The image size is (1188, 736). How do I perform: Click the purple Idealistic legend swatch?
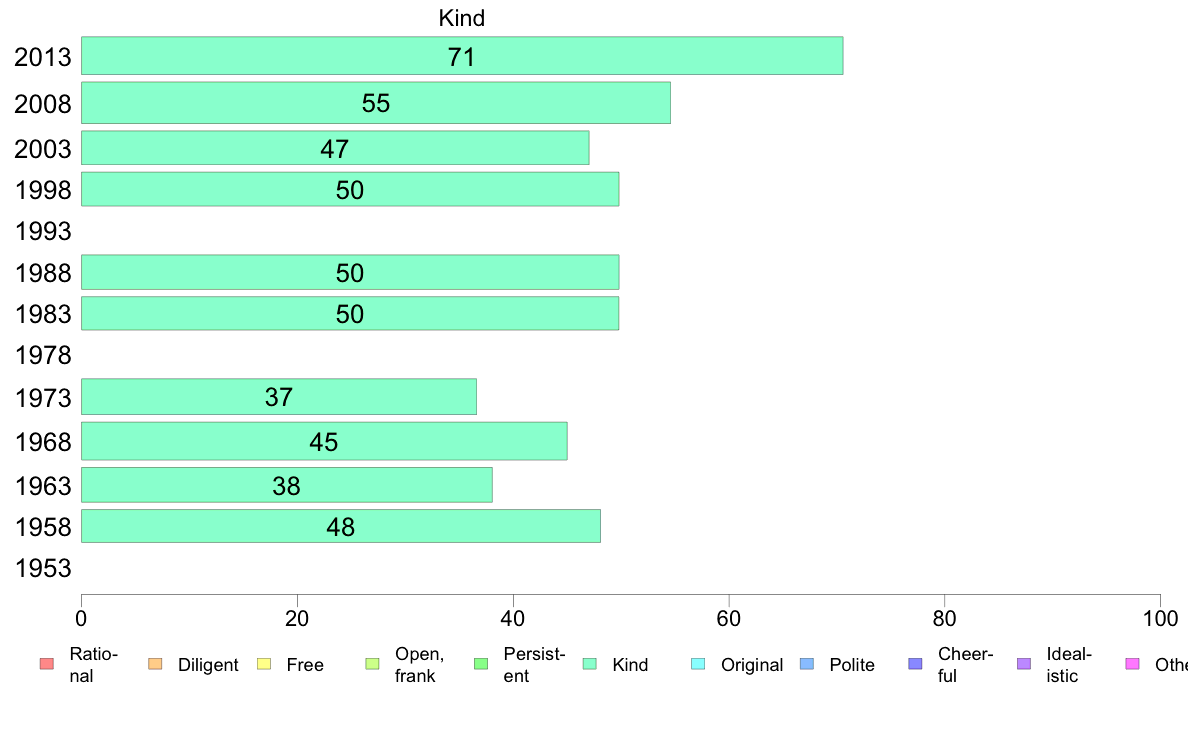(x=1024, y=664)
